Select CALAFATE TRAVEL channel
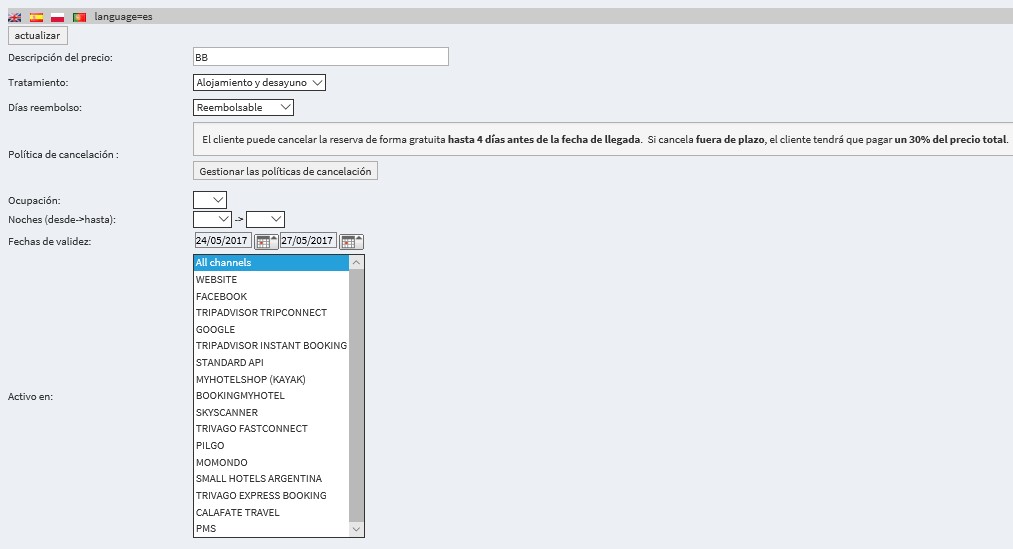Screen dimensions: 1013x549 pyautogui.click(x=271, y=512)
